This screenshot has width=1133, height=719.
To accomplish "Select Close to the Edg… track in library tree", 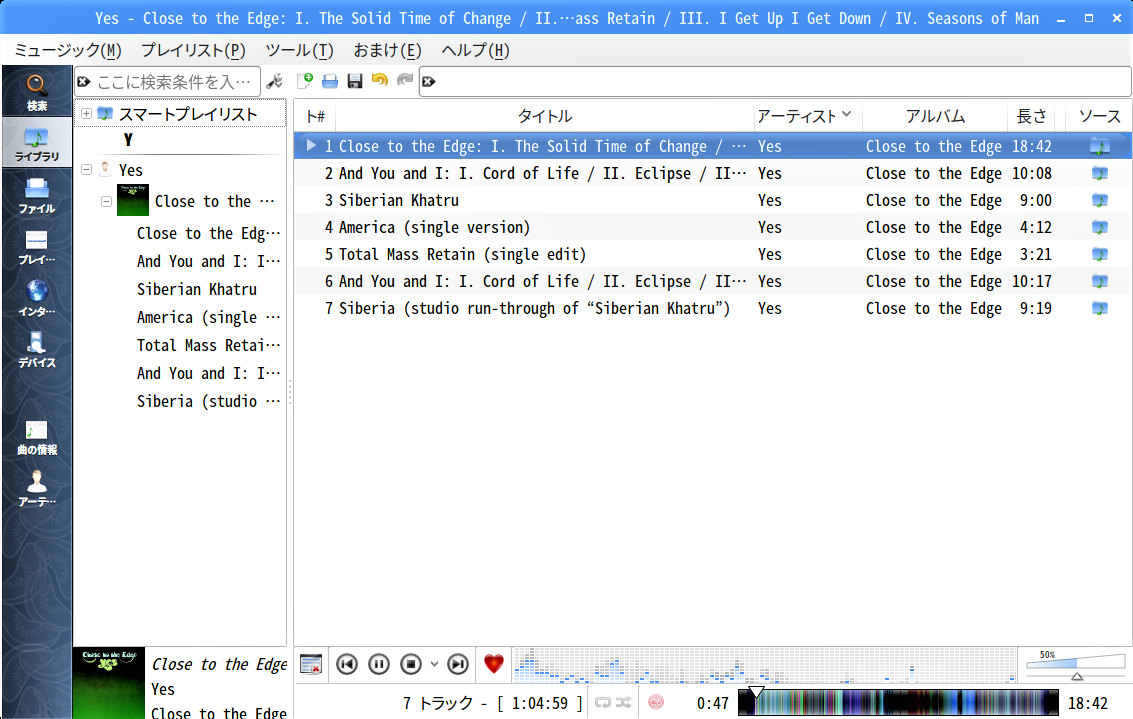I will [x=208, y=233].
